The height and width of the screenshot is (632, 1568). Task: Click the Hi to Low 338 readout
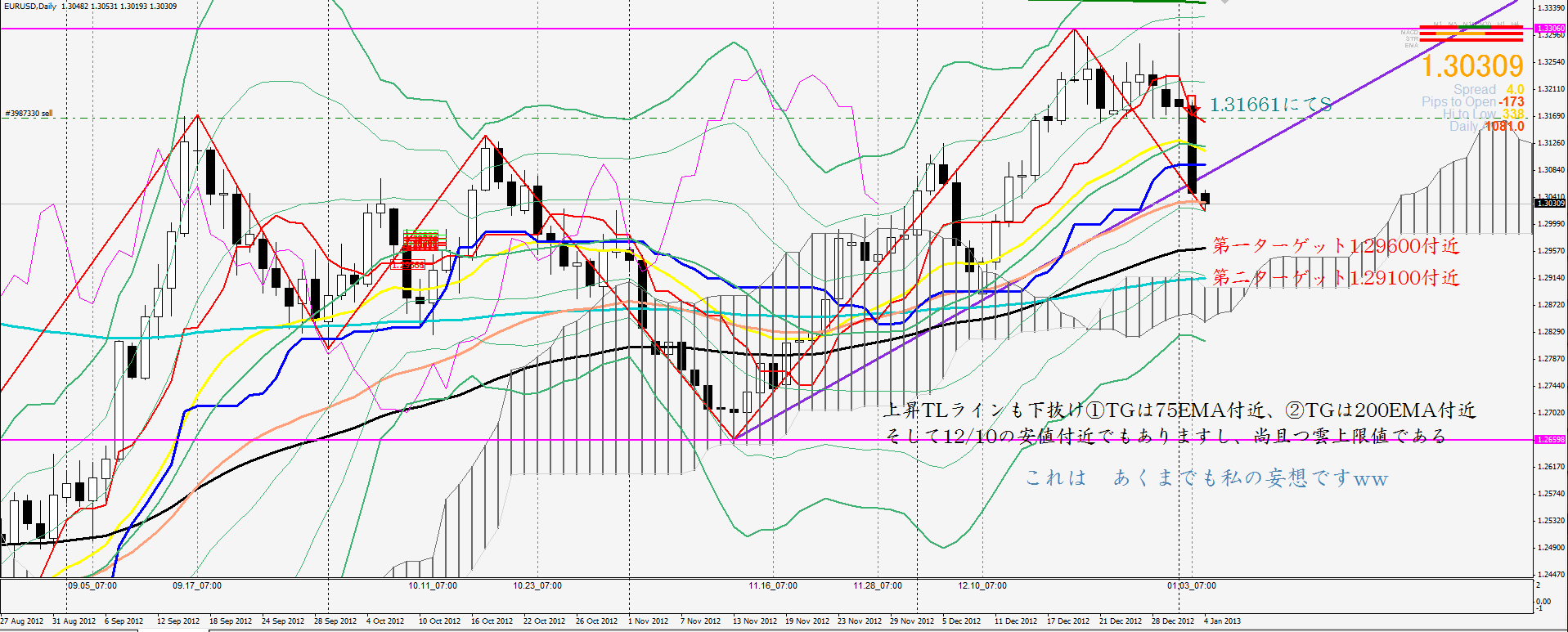tap(1483, 114)
